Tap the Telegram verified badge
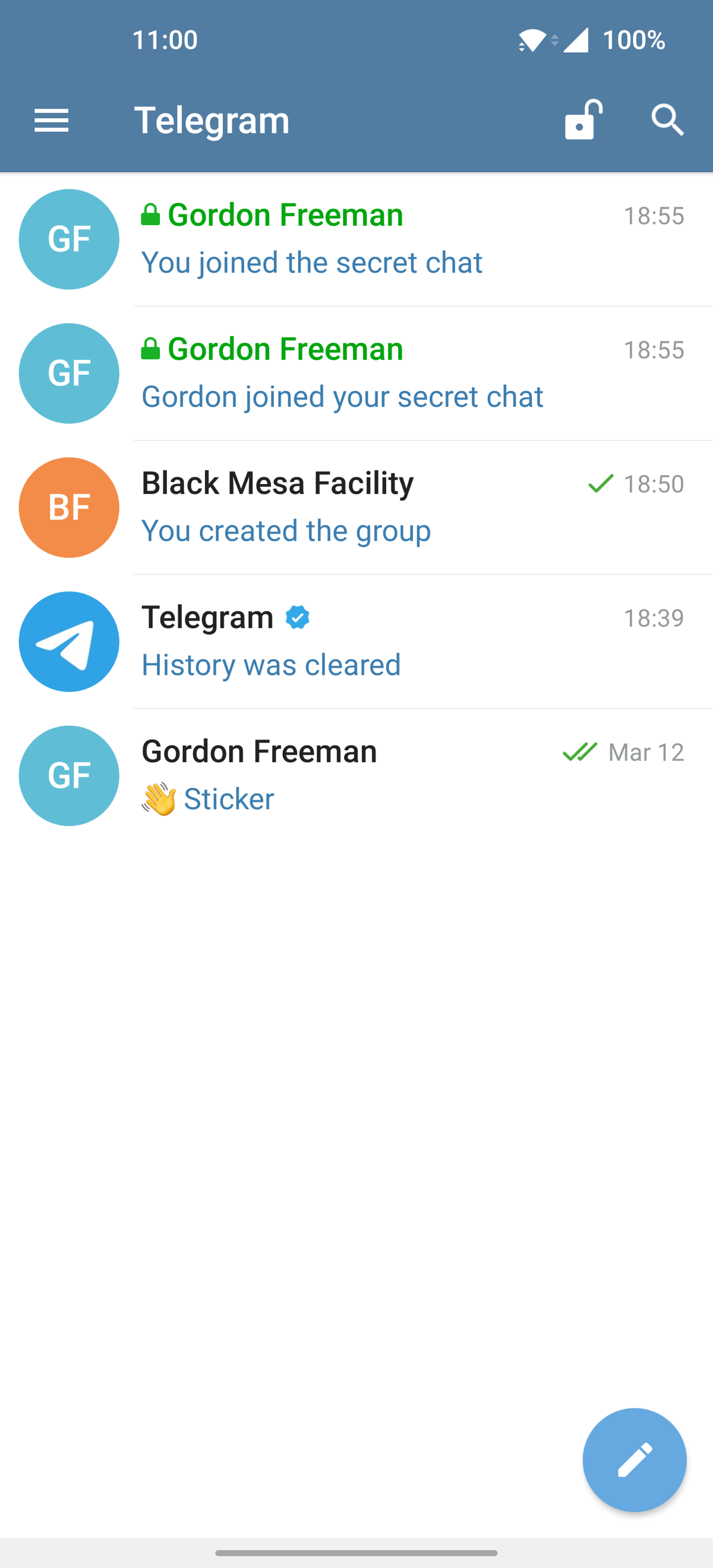Viewport: 713px width, 1568px height. point(298,617)
